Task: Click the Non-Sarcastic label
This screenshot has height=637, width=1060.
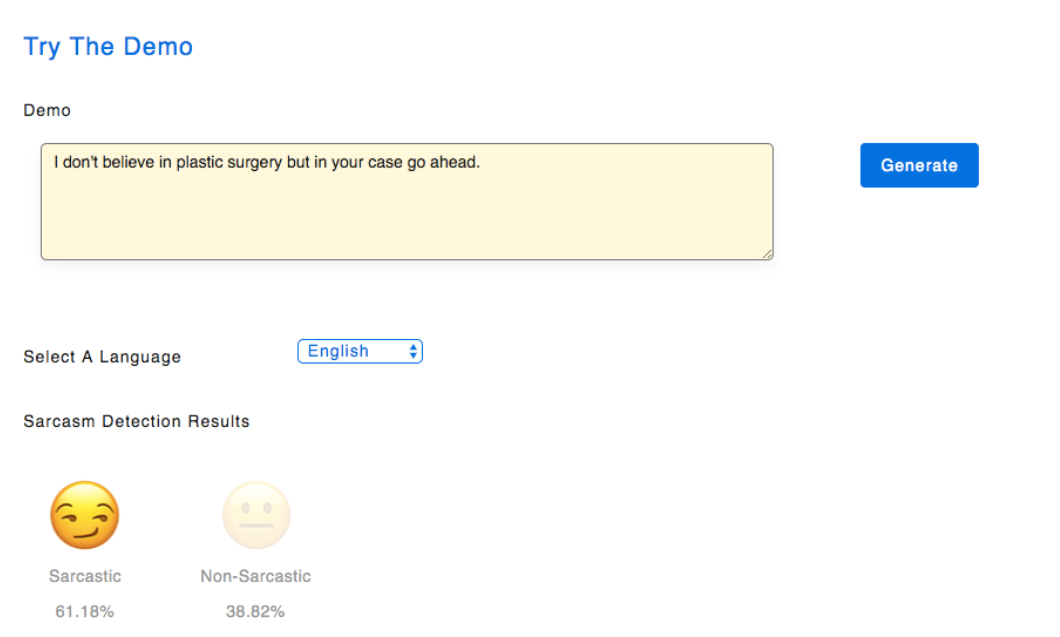Action: coord(256,576)
